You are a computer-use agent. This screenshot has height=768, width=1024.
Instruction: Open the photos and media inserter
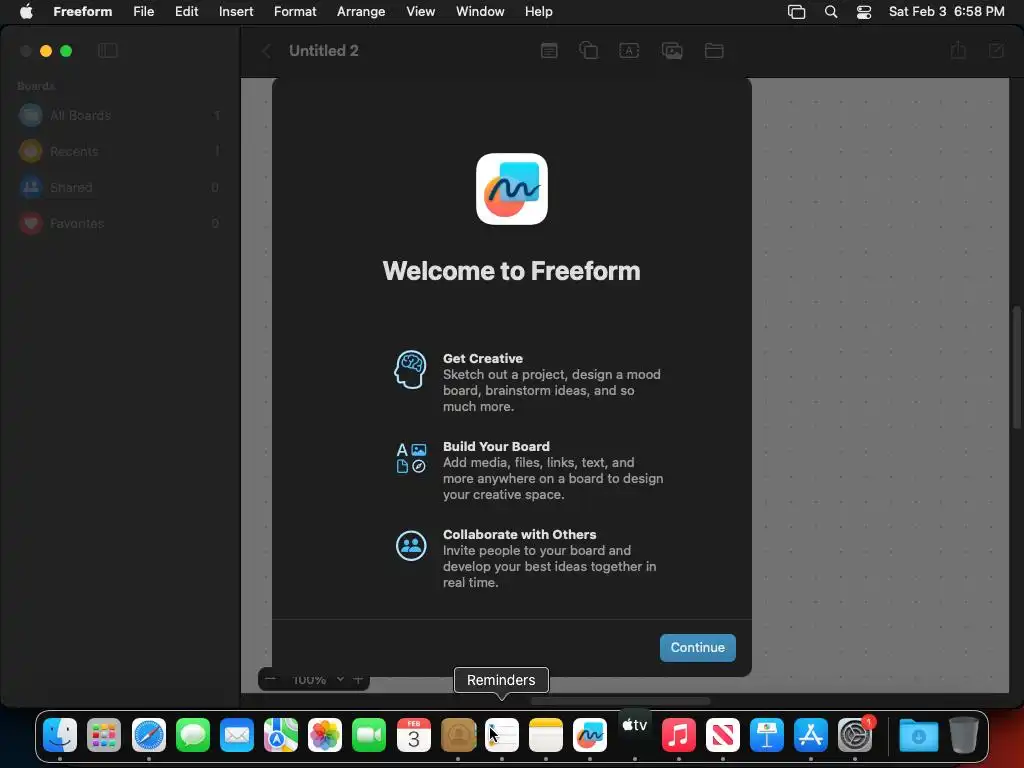[672, 51]
